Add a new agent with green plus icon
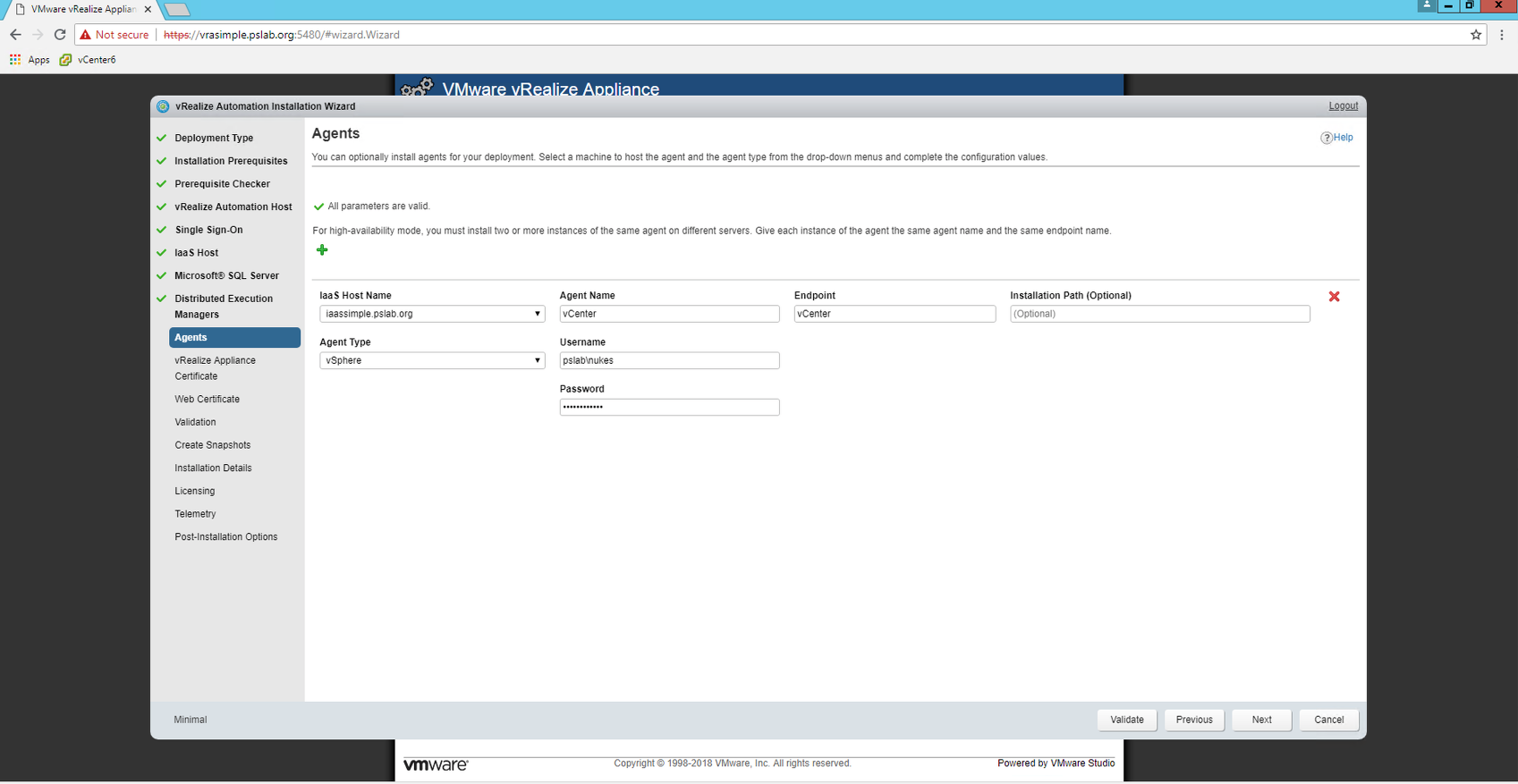 pyautogui.click(x=322, y=250)
